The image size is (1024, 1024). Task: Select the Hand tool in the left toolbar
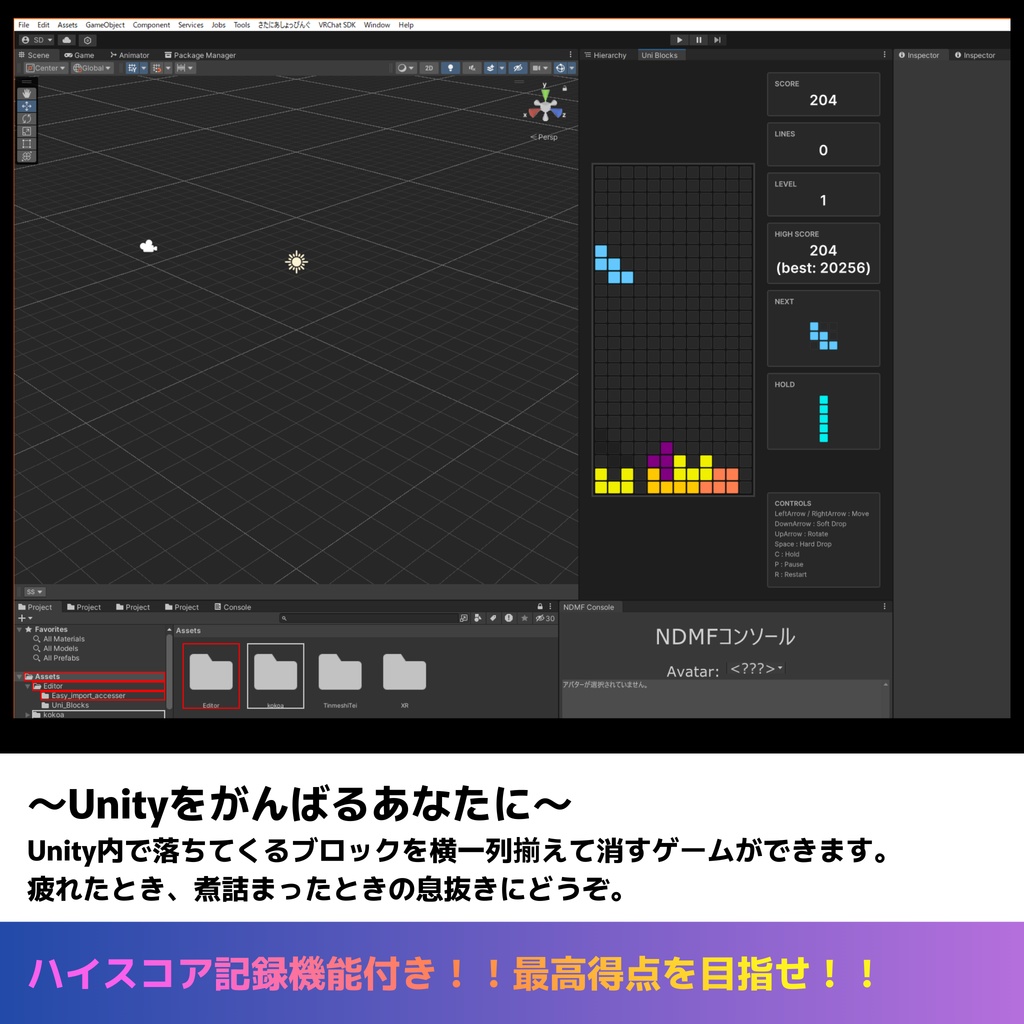click(x=27, y=93)
